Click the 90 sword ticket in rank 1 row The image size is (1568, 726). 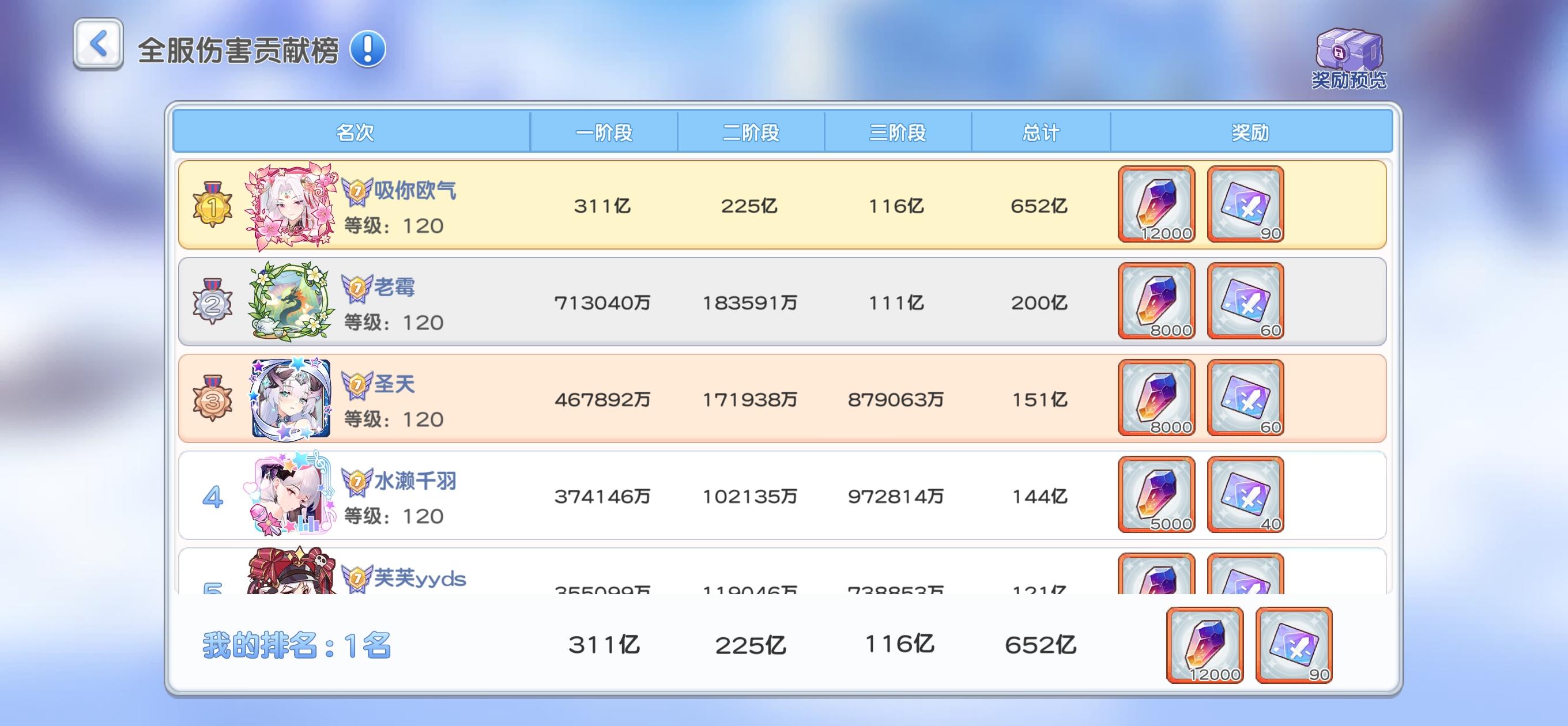(1245, 205)
